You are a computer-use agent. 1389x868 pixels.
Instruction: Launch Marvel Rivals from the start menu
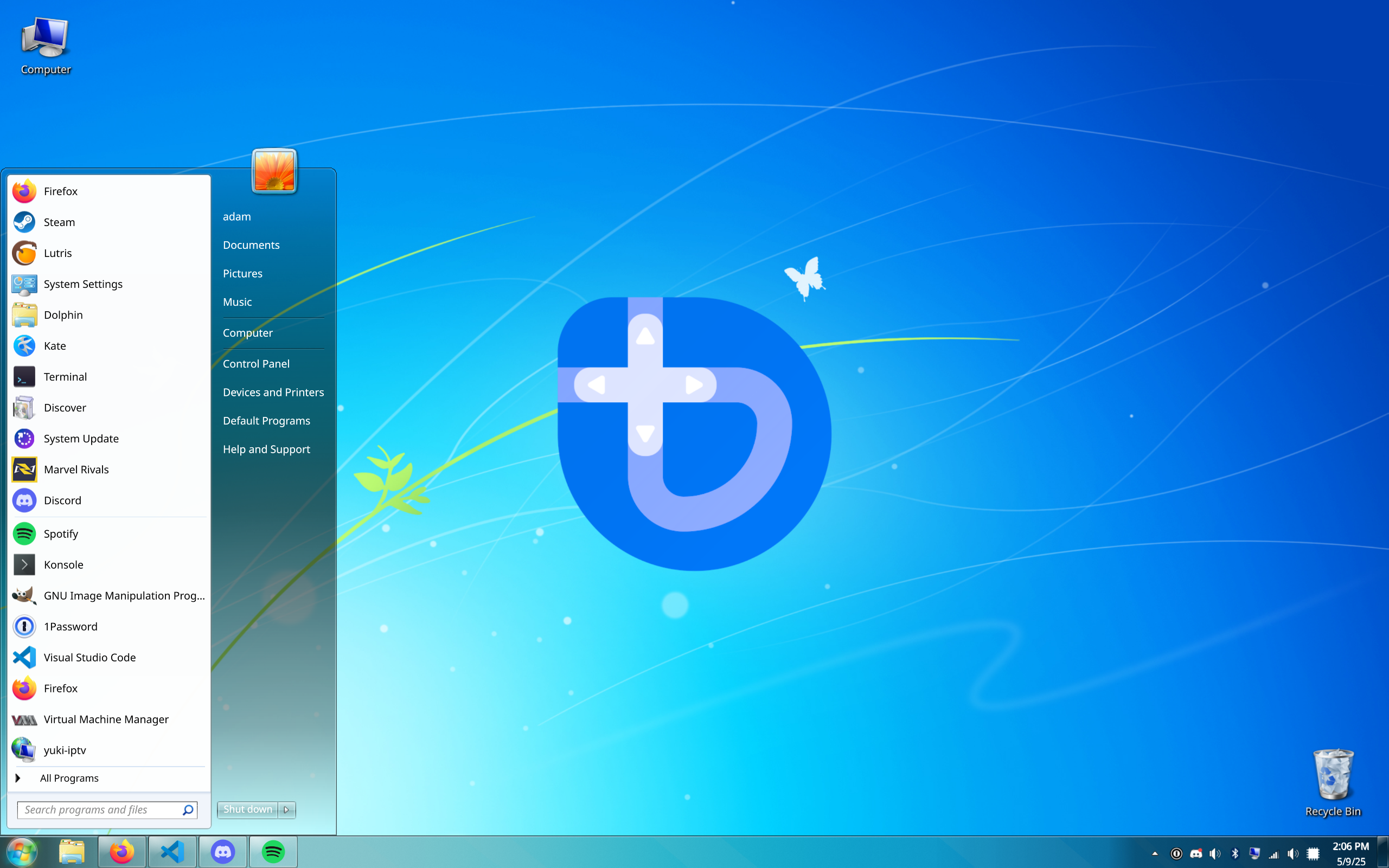click(x=76, y=470)
